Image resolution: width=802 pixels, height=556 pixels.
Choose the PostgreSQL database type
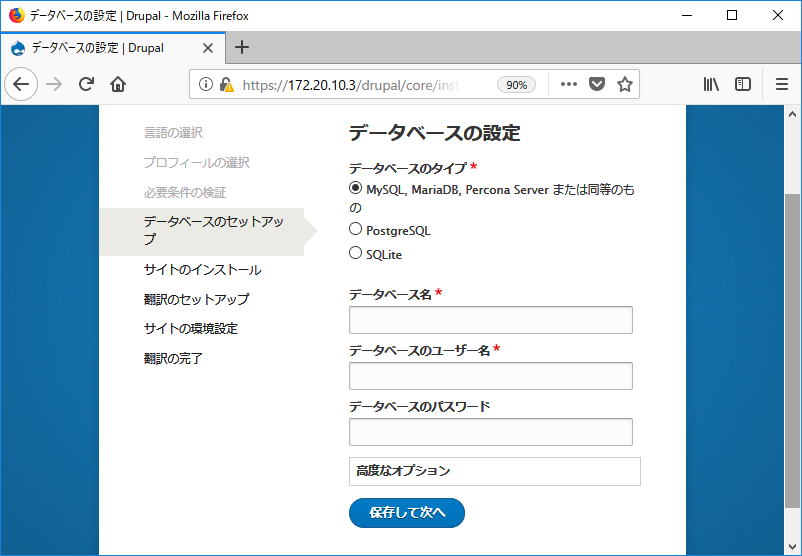tap(355, 229)
